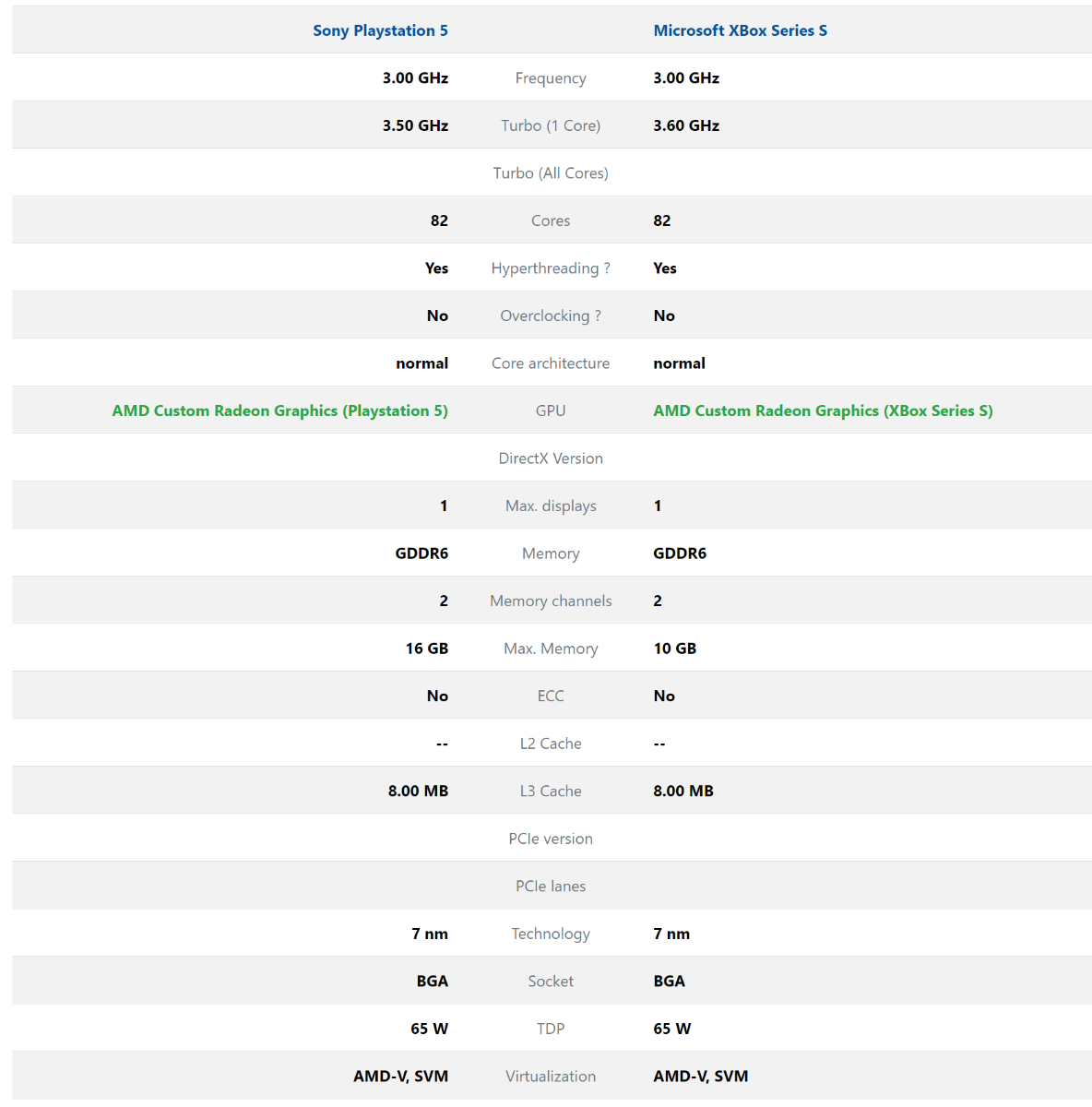Click the PCIe lanes label
Viewport: 1092px width, 1107px height.
coord(551,886)
